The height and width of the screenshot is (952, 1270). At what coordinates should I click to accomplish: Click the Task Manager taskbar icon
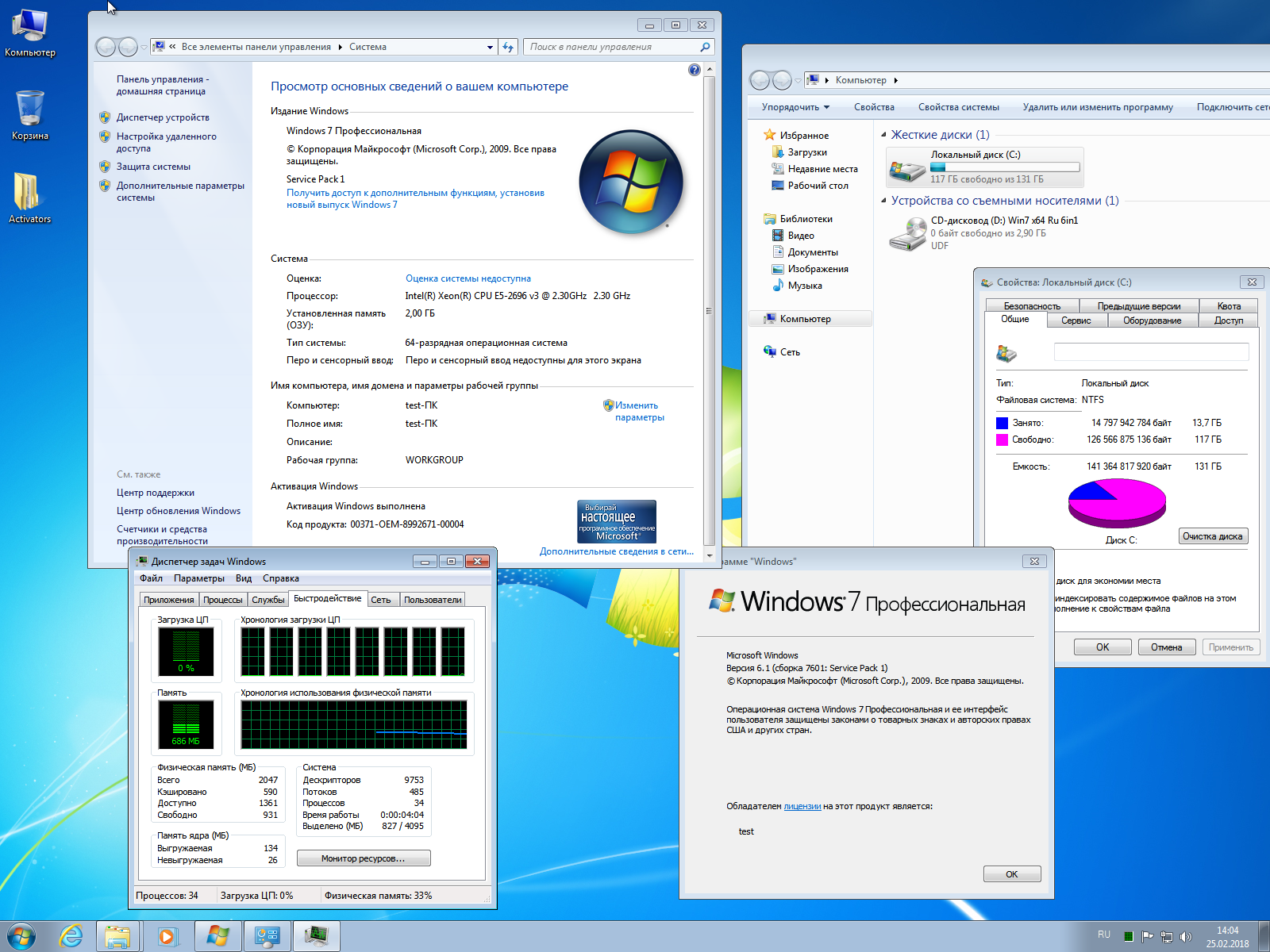point(316,936)
